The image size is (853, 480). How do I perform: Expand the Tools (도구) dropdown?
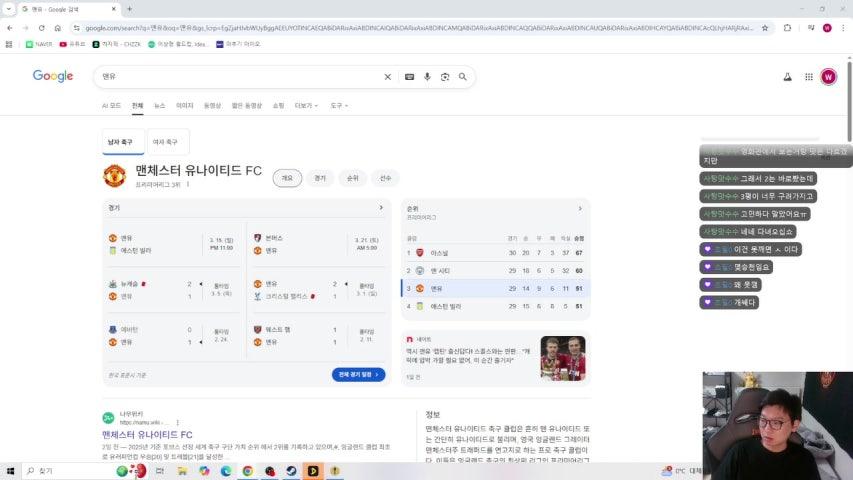coord(339,106)
